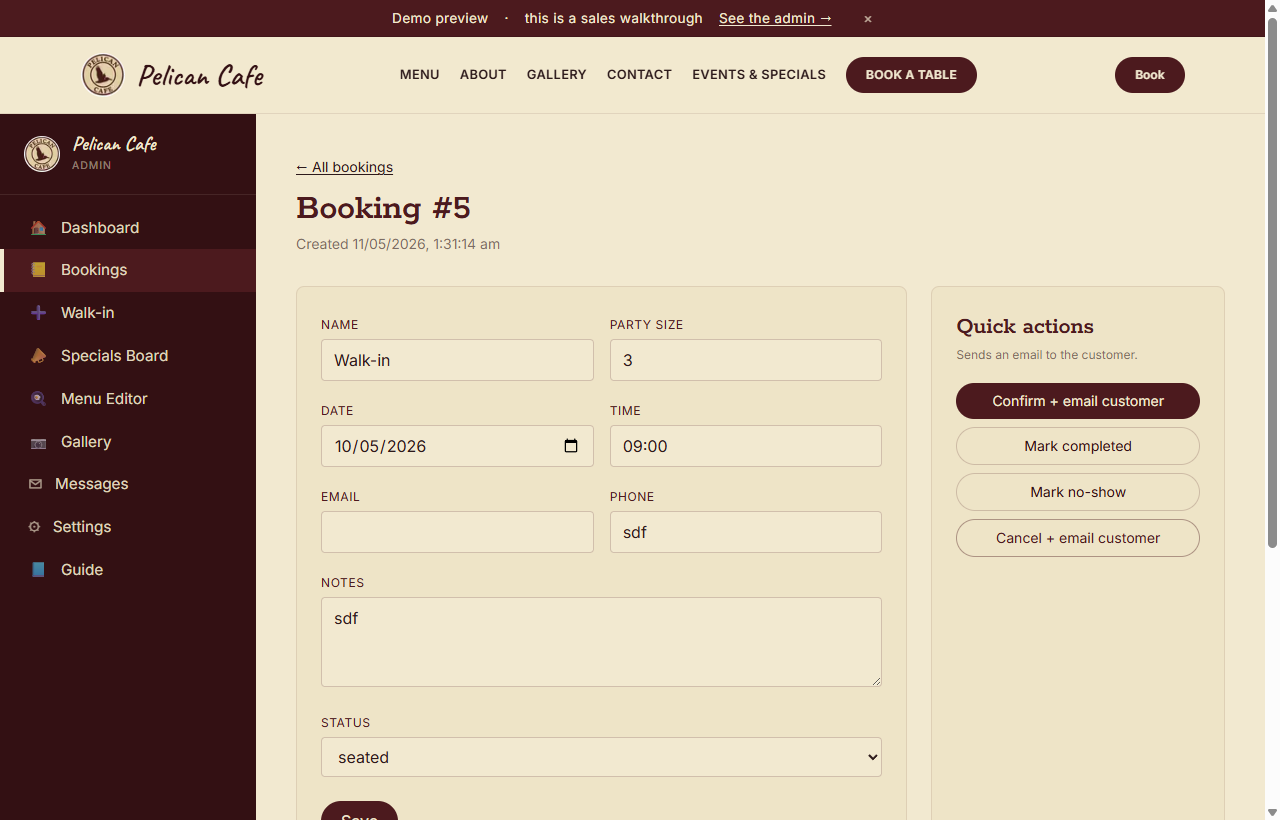Open Specials Board in the sidebar
The image size is (1280, 820).
click(128, 356)
